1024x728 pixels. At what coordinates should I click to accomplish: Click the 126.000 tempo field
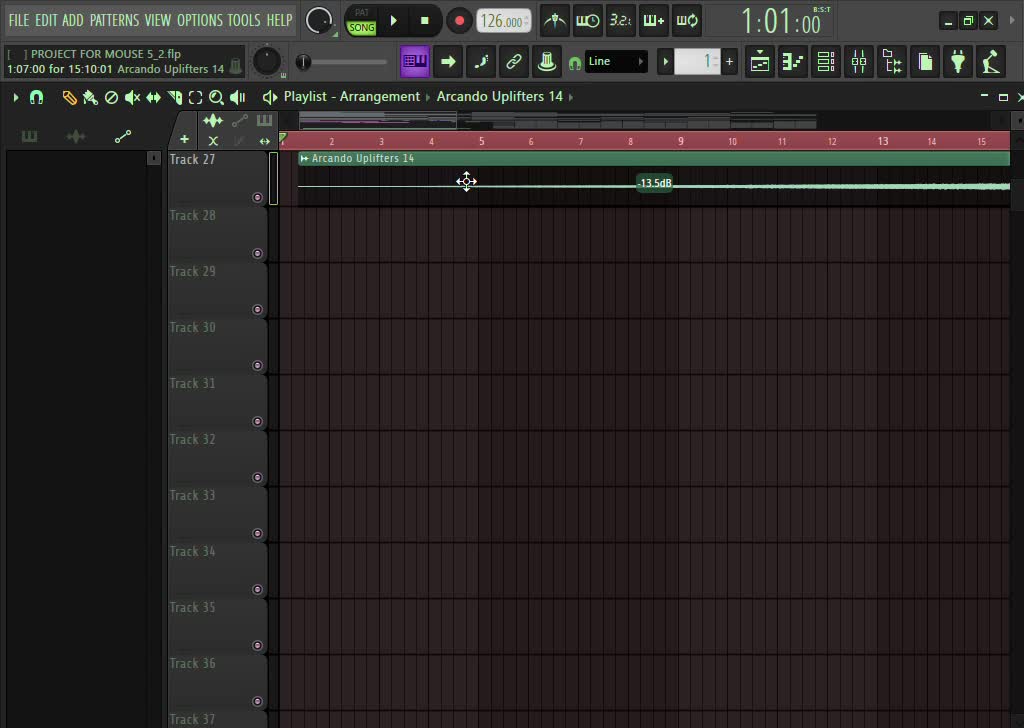click(503, 21)
